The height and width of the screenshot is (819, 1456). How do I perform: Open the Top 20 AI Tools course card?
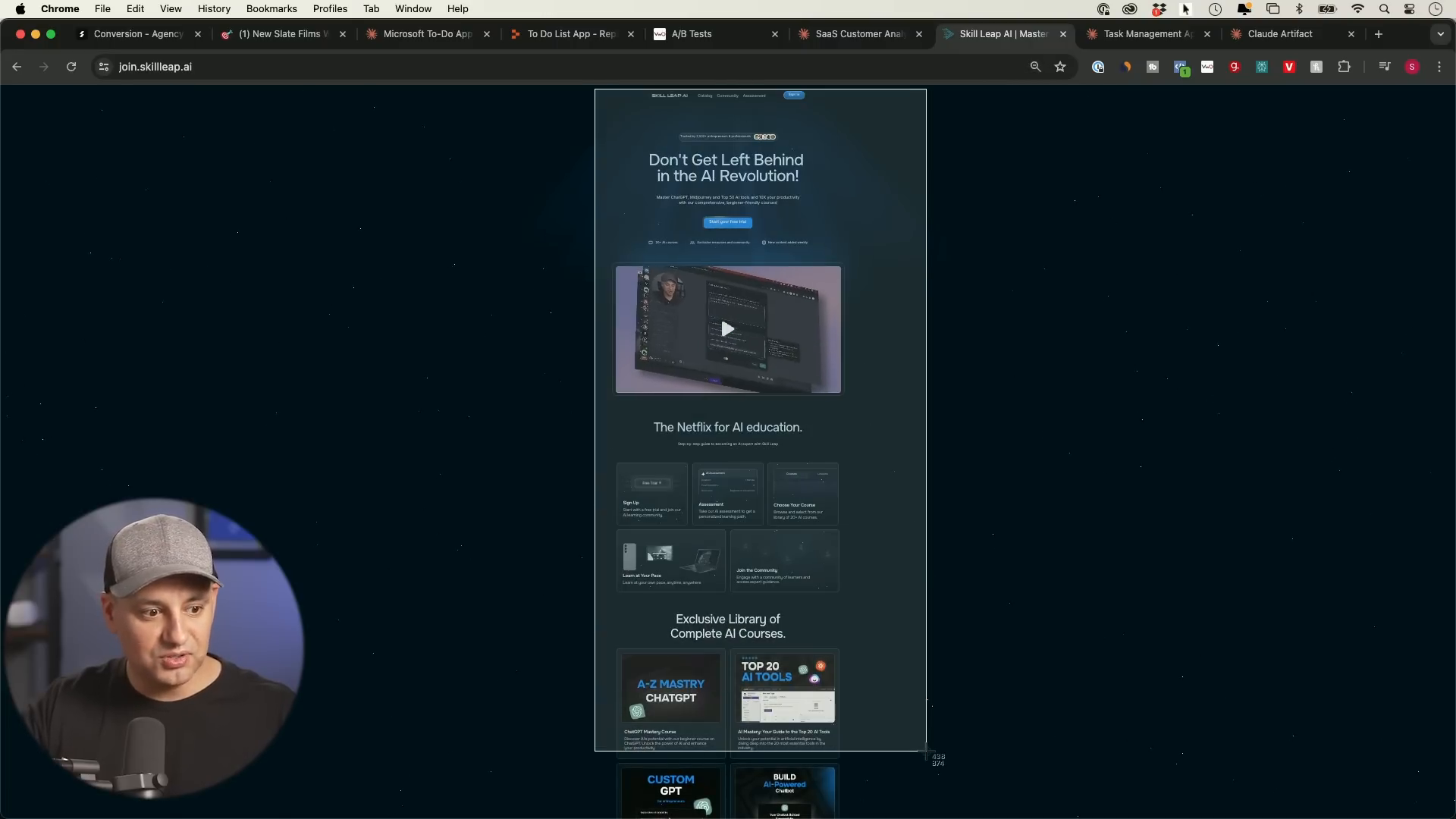(x=785, y=703)
